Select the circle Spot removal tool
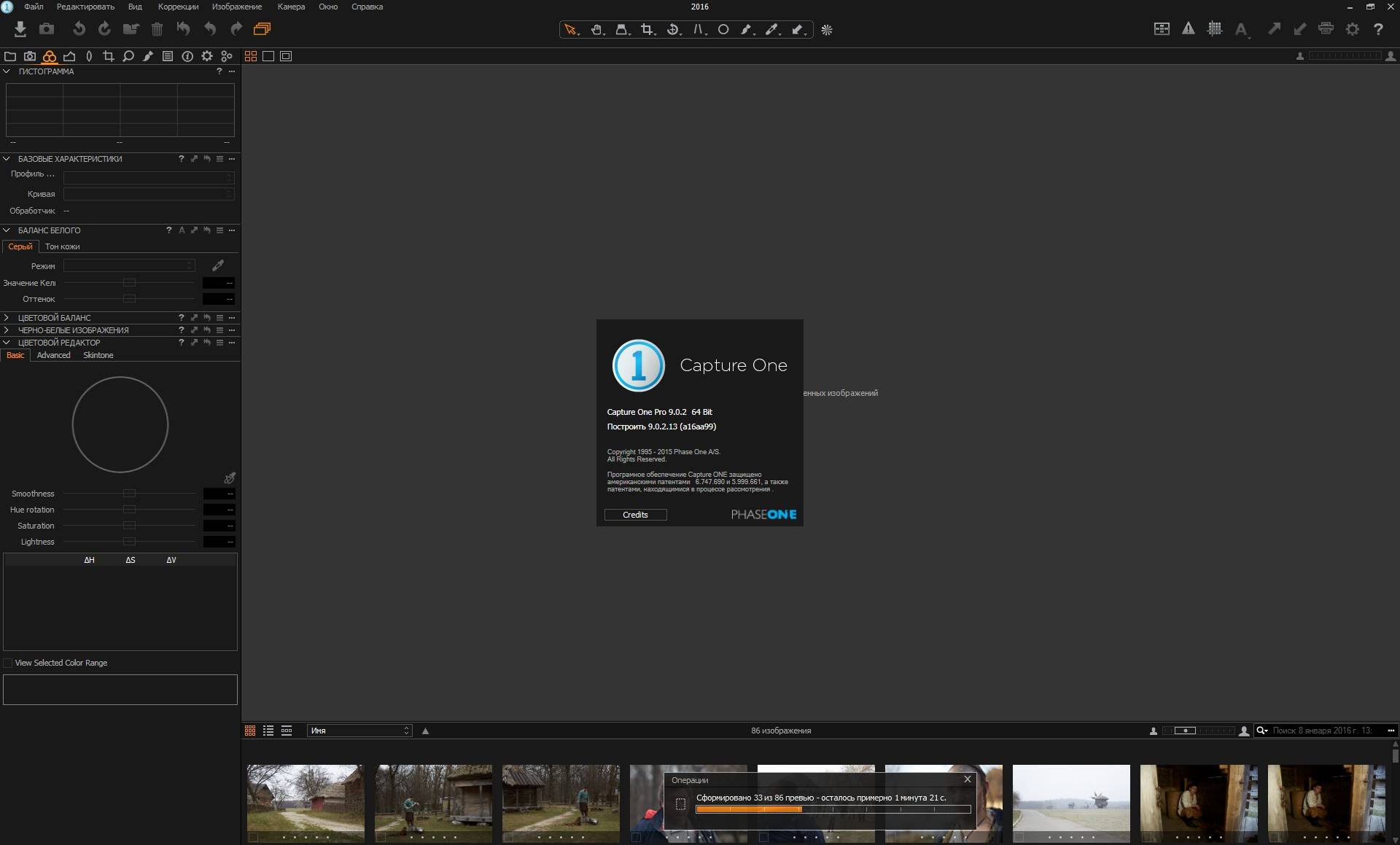1400x845 pixels. click(723, 30)
